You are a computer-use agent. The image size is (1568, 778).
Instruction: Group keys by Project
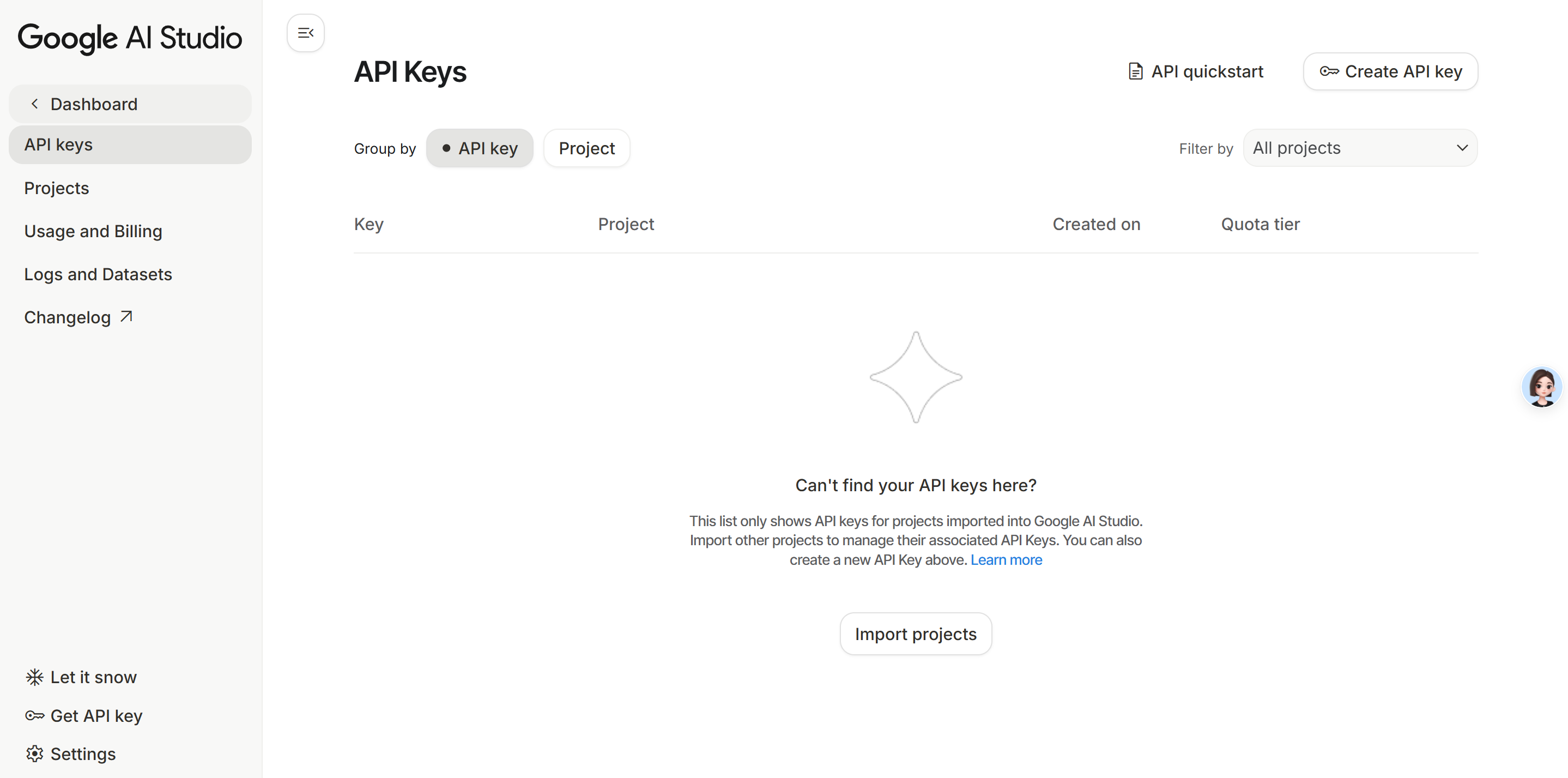(586, 148)
